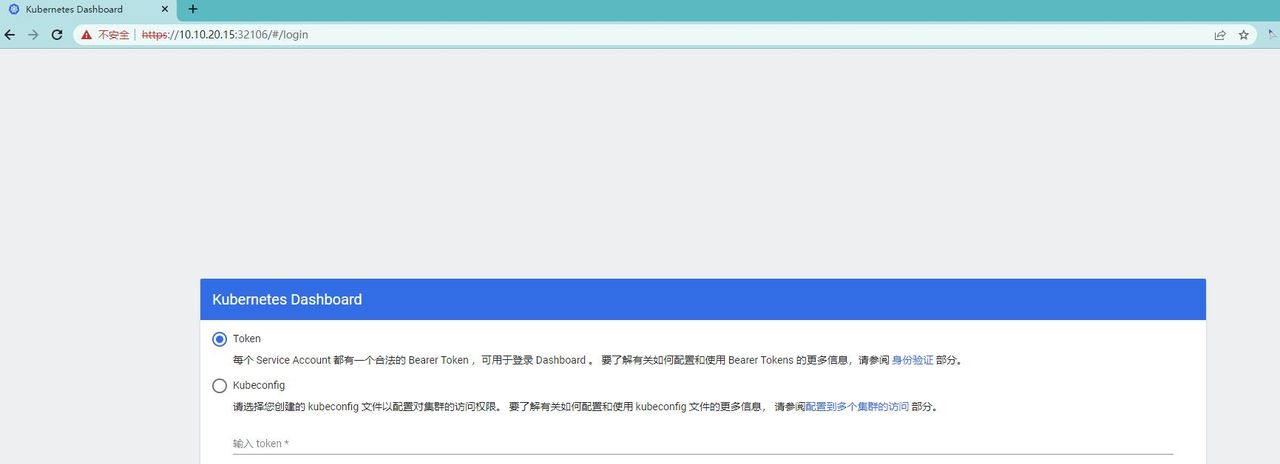Viewport: 1280px width, 464px height.
Task: Click the share page icon in address bar
Action: (x=1220, y=34)
